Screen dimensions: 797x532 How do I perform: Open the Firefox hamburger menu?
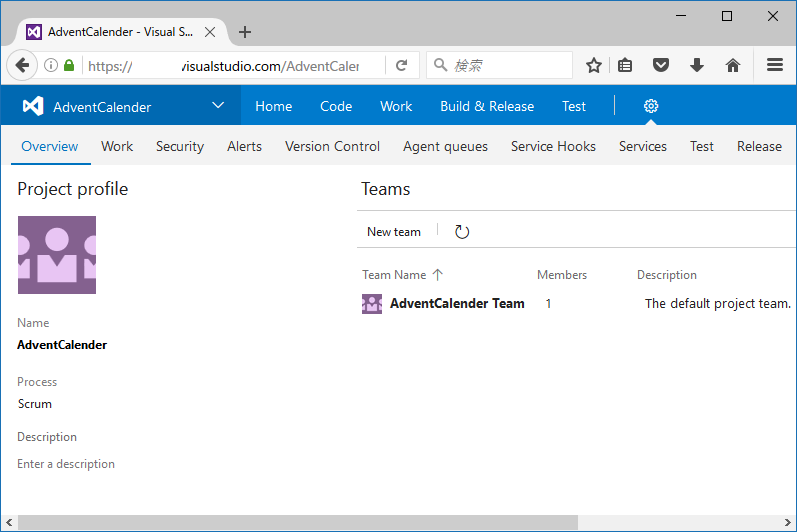(775, 65)
